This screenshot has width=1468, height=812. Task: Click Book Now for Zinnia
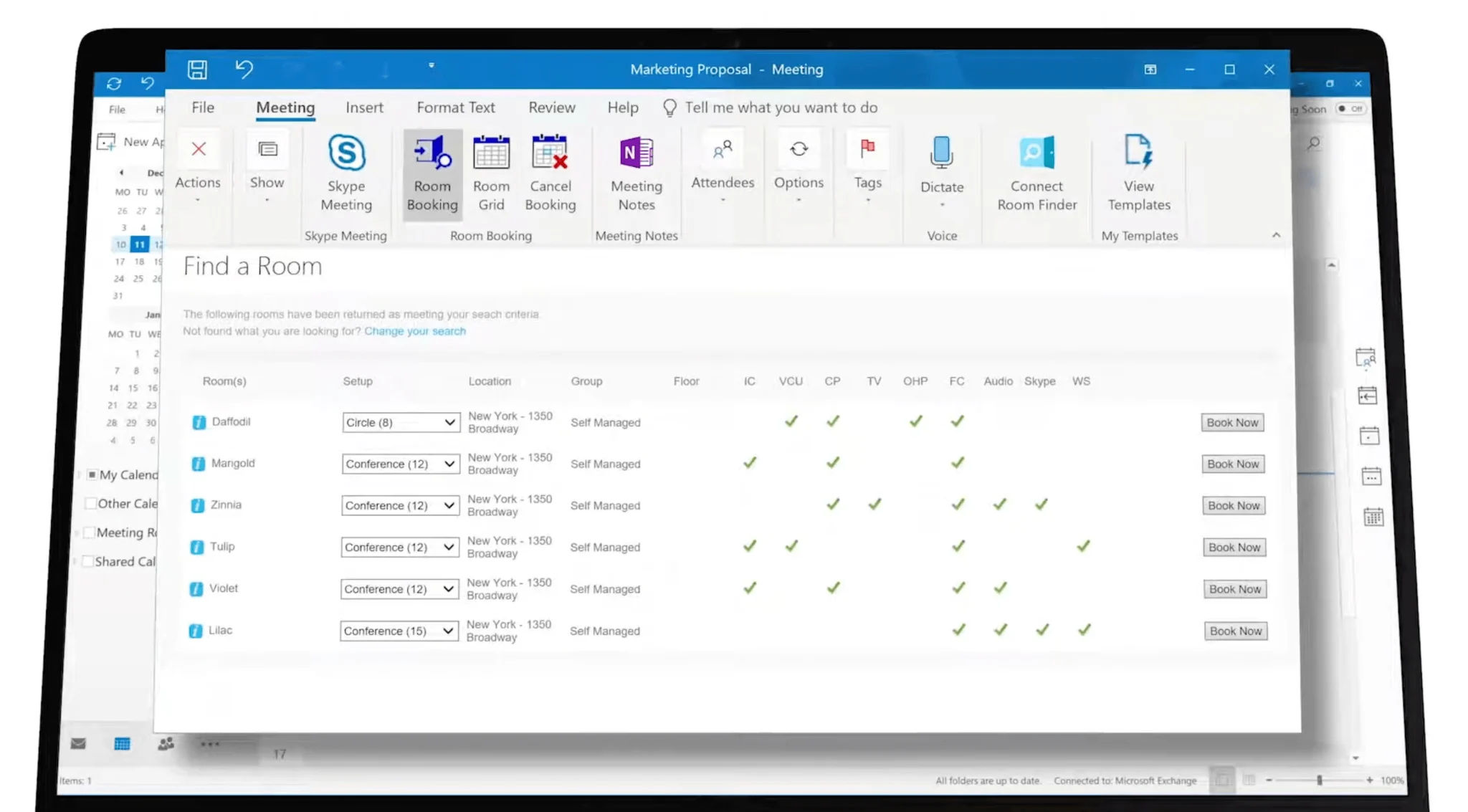pos(1234,505)
